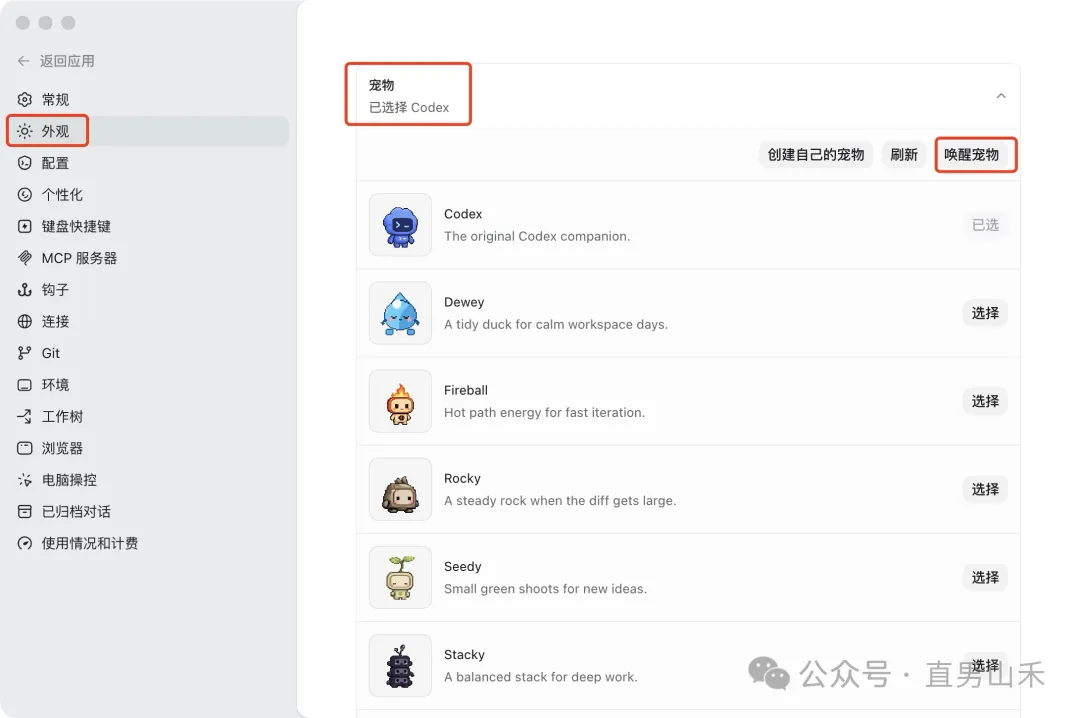This screenshot has height=718, width=1080.
Task: Open the 配置 settings page
Action: pos(148,163)
